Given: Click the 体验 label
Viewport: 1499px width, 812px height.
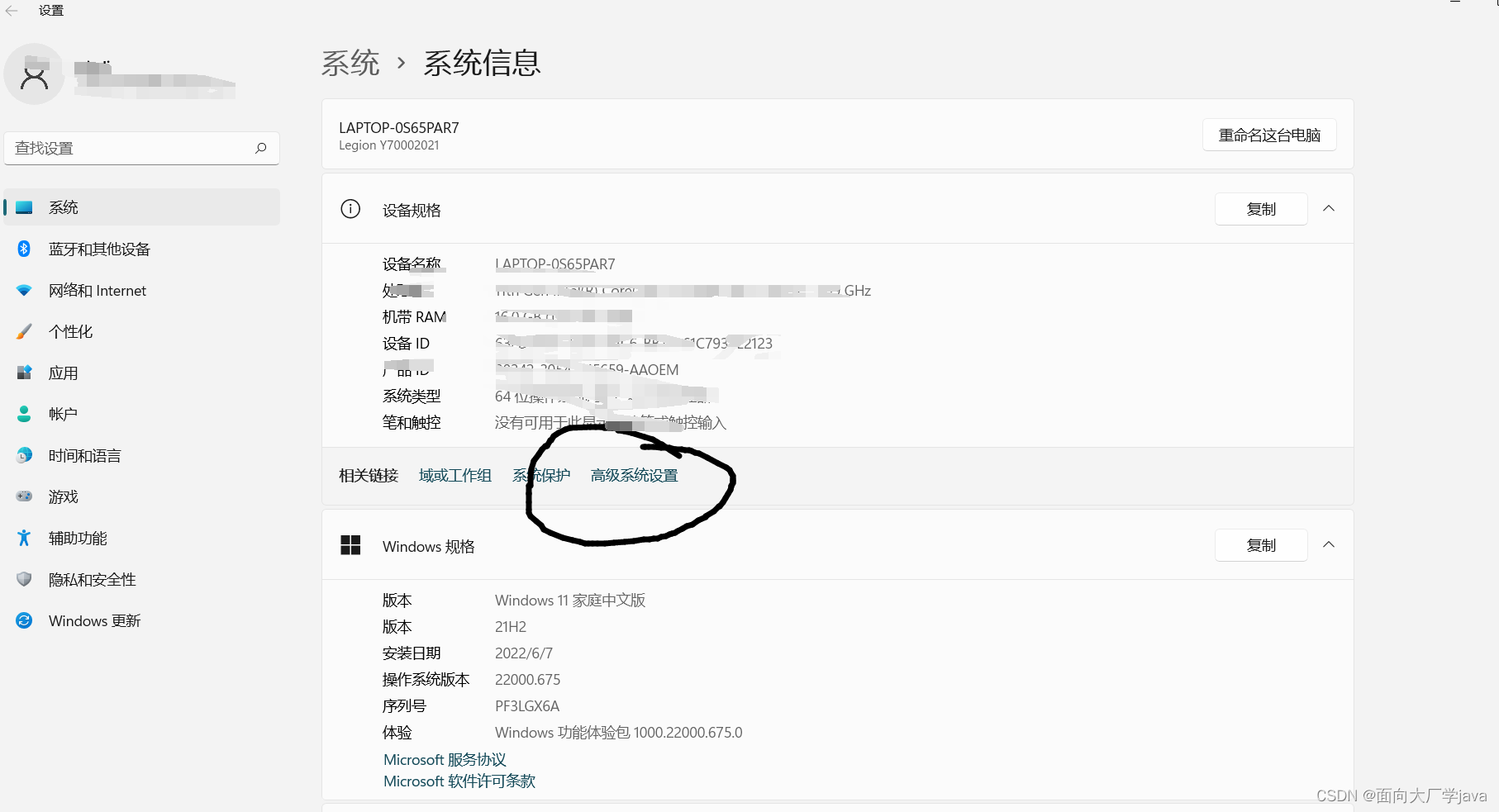Looking at the screenshot, I should point(397,732).
